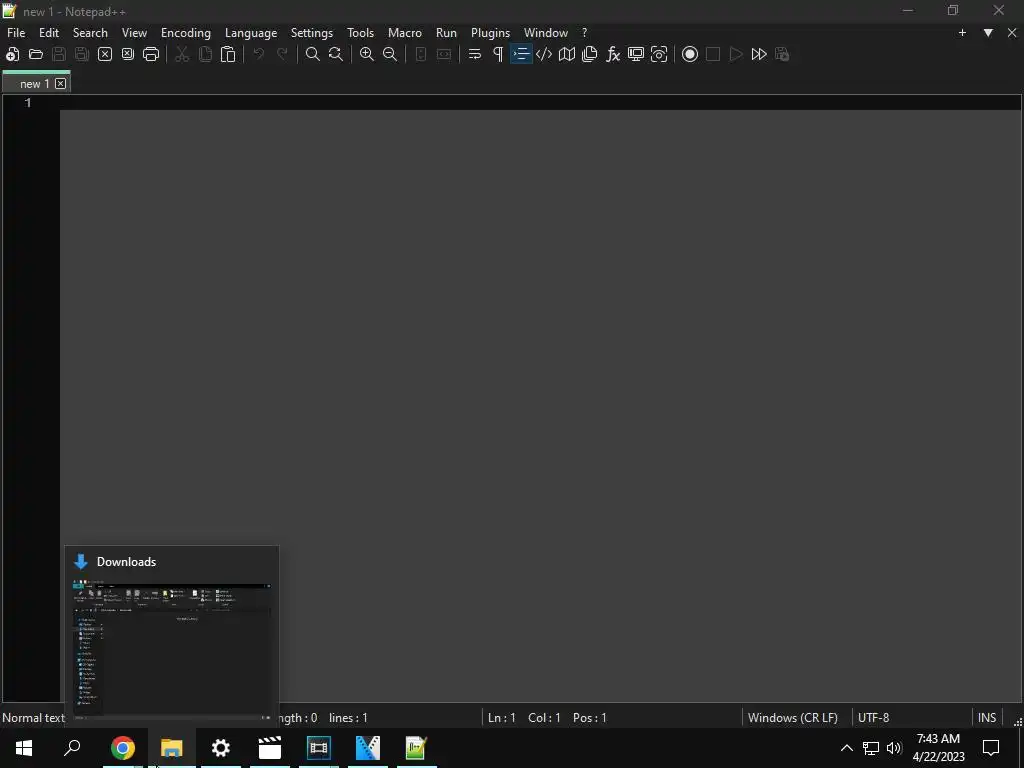The image size is (1024, 768).
Task: Expand the tab list dropdown triangle
Action: point(988,33)
